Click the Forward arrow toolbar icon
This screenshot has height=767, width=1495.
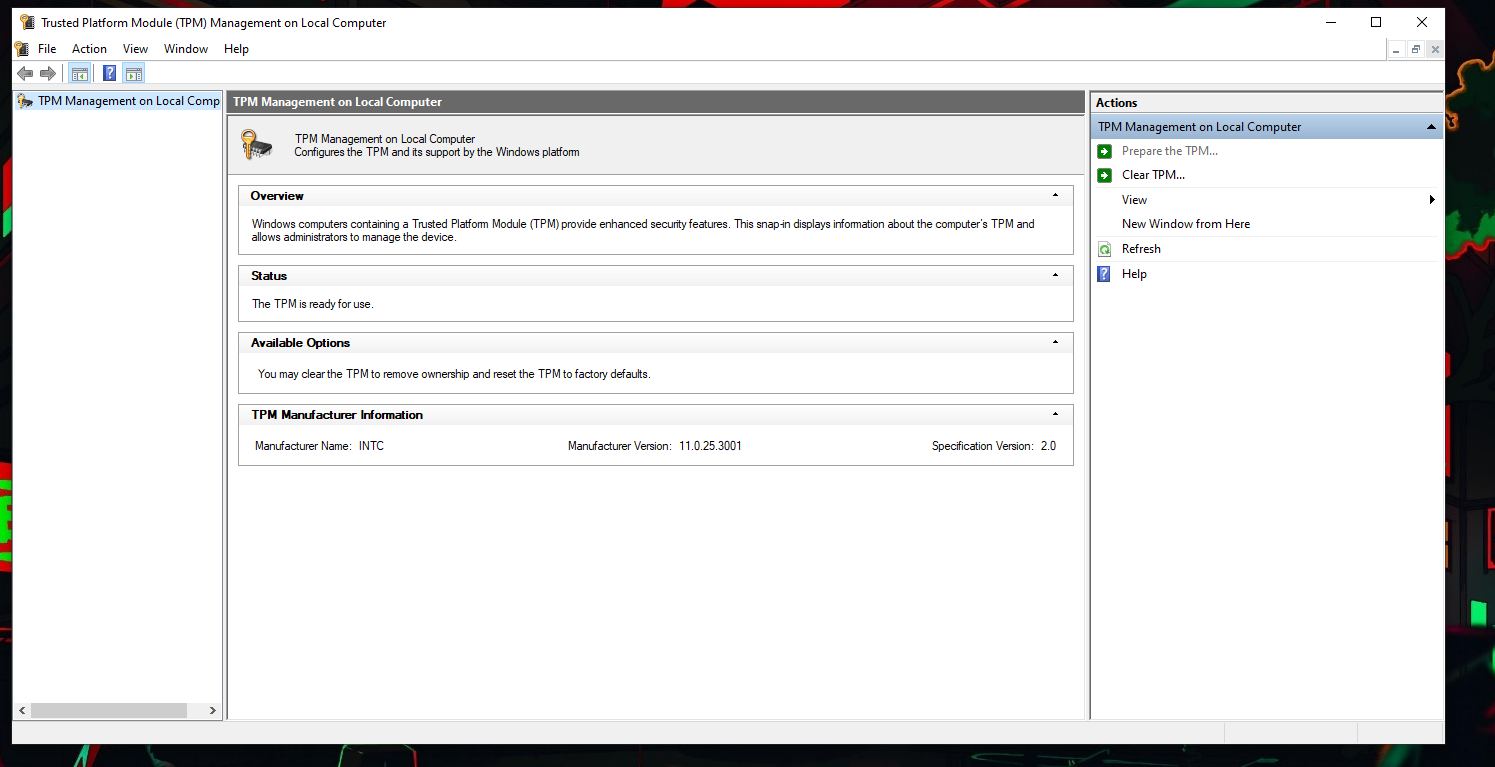47,73
